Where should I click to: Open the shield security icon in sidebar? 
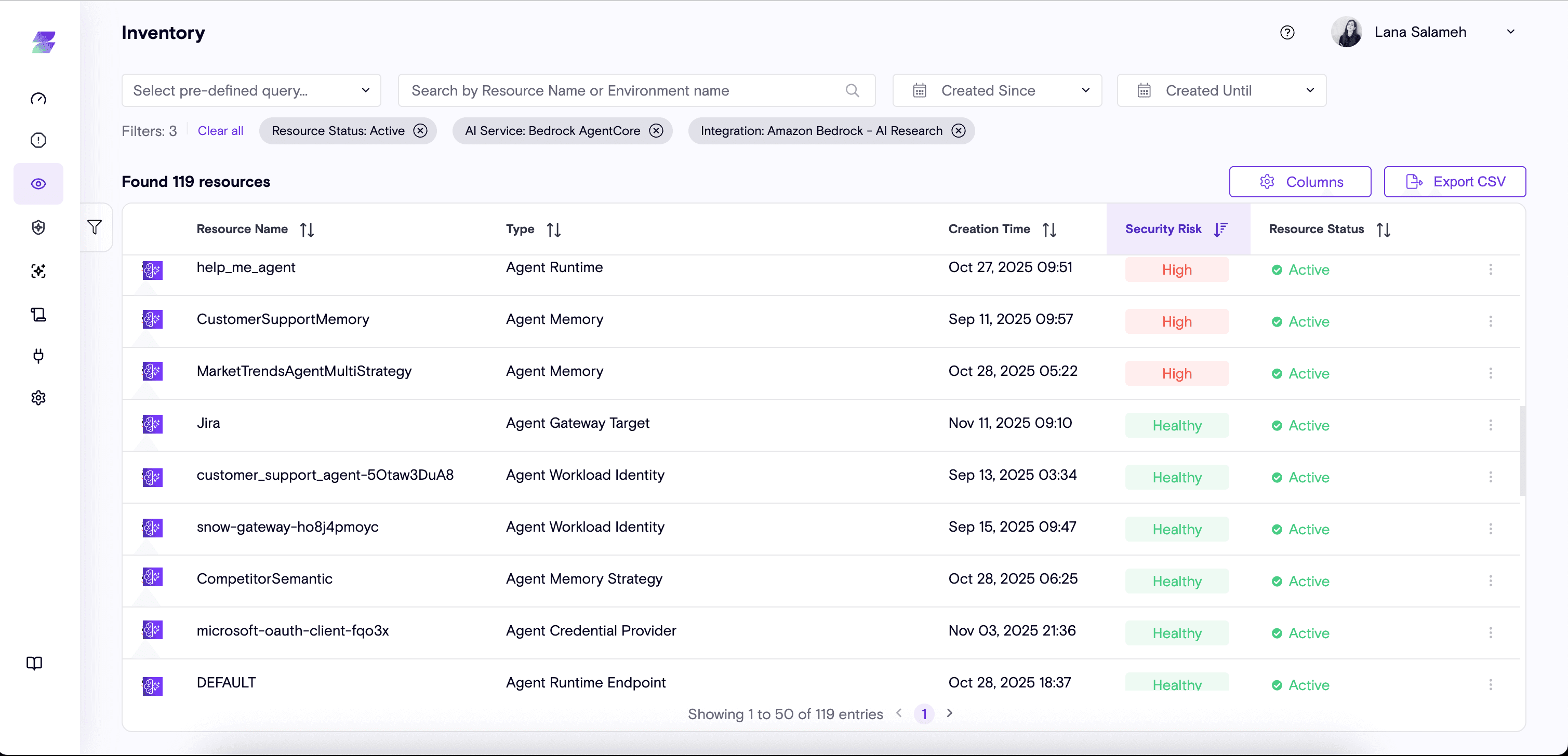38,227
